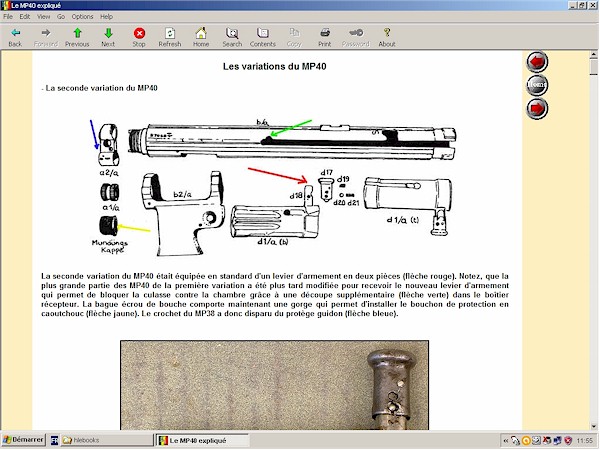Click the d1/a (t) part label
The width and height of the screenshot is (600, 450).
click(x=403, y=220)
